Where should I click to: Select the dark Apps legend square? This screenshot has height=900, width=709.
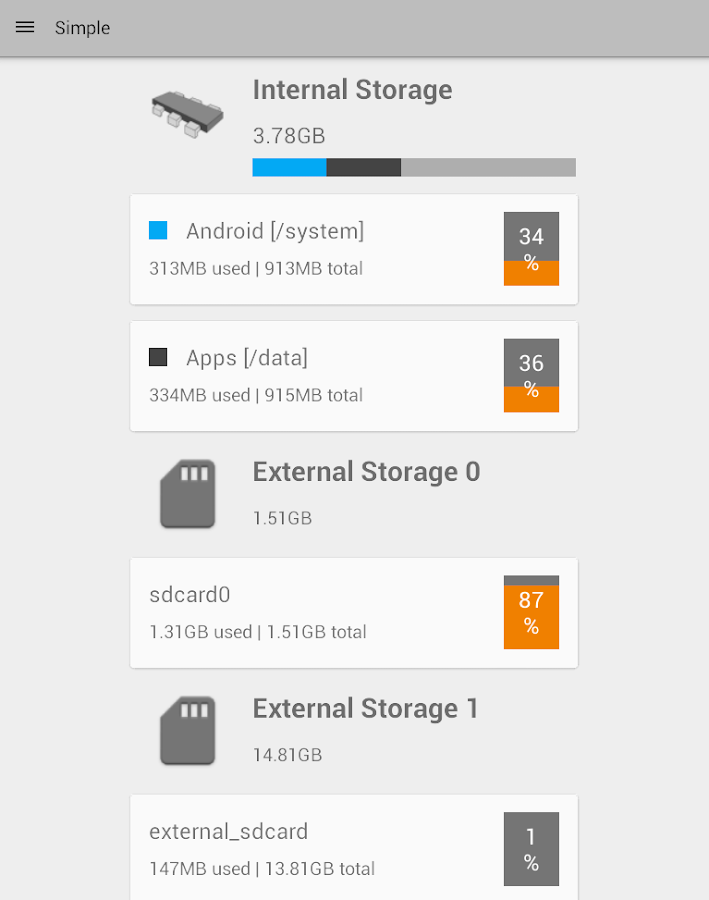click(x=158, y=357)
